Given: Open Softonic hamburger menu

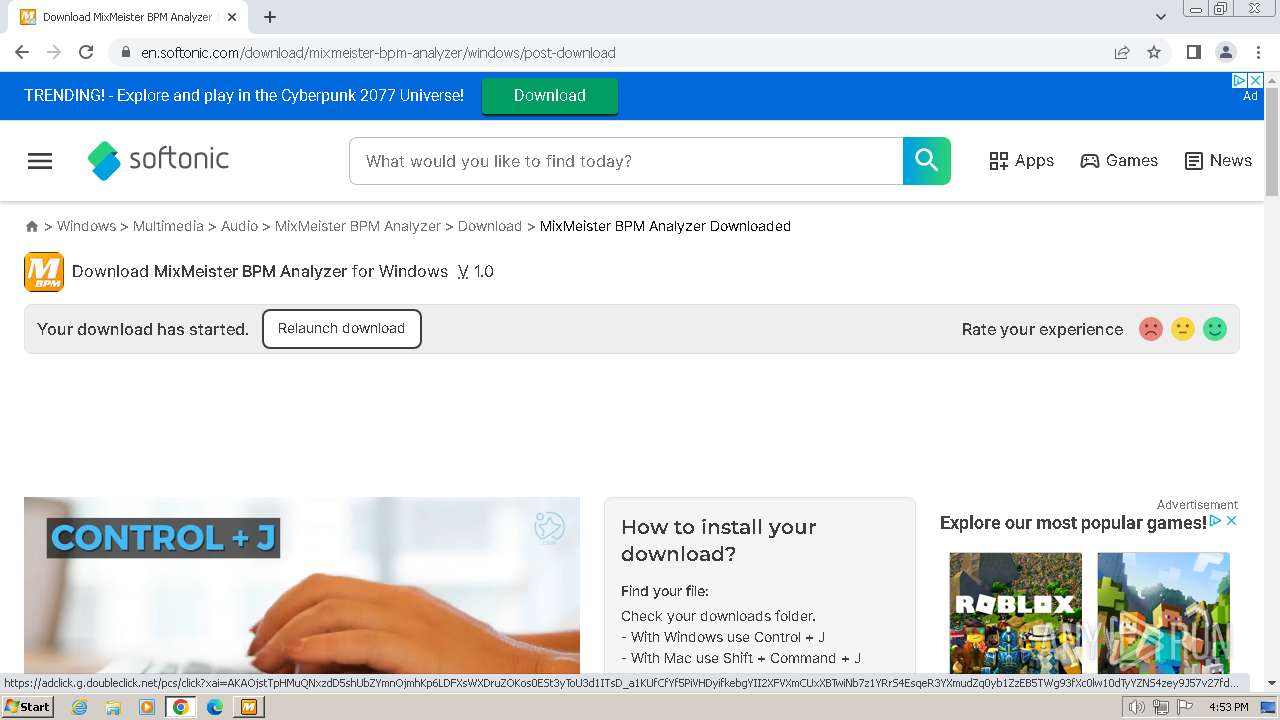Looking at the screenshot, I should coord(40,161).
